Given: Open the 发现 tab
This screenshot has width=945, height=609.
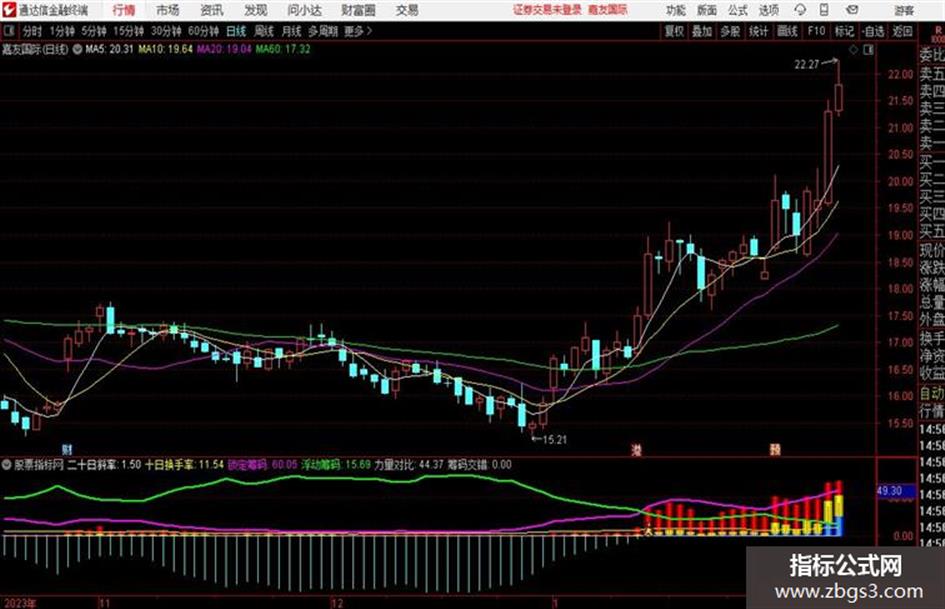Looking at the screenshot, I should click(x=256, y=10).
